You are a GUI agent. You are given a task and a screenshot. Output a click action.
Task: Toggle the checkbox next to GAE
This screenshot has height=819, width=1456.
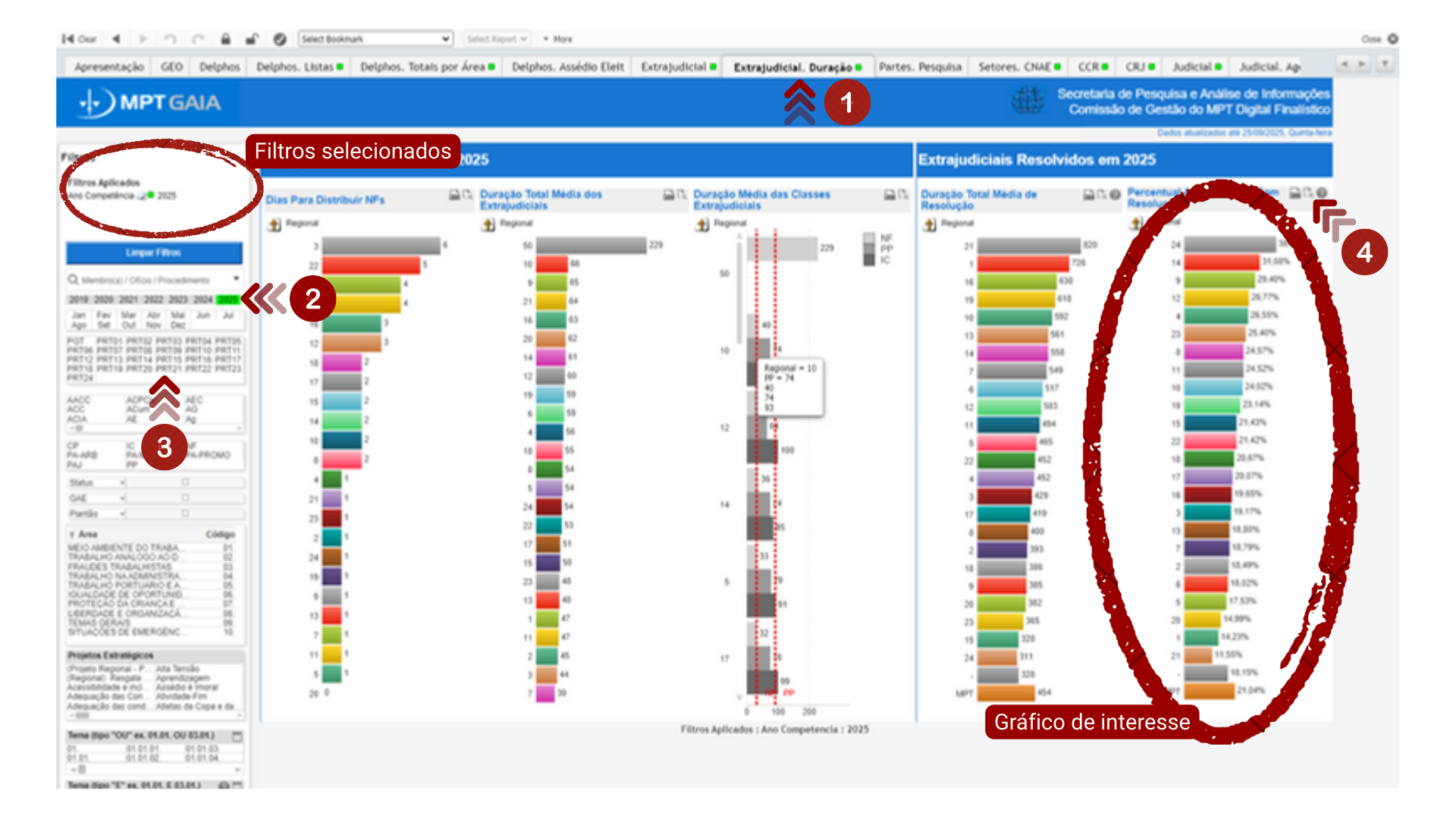185,497
